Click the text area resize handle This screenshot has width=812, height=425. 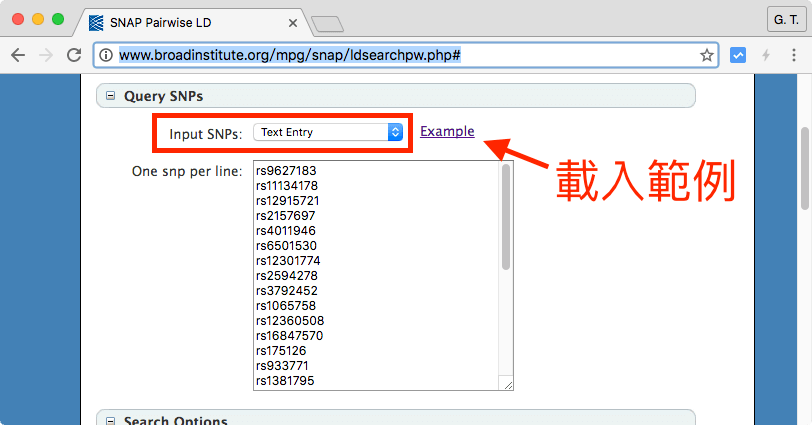[x=508, y=385]
